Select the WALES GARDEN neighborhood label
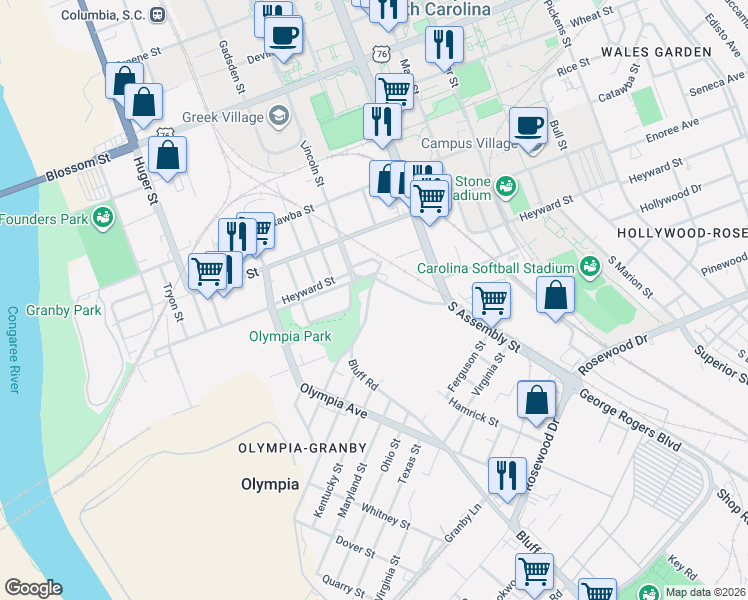This screenshot has width=748, height=600. pos(656,52)
